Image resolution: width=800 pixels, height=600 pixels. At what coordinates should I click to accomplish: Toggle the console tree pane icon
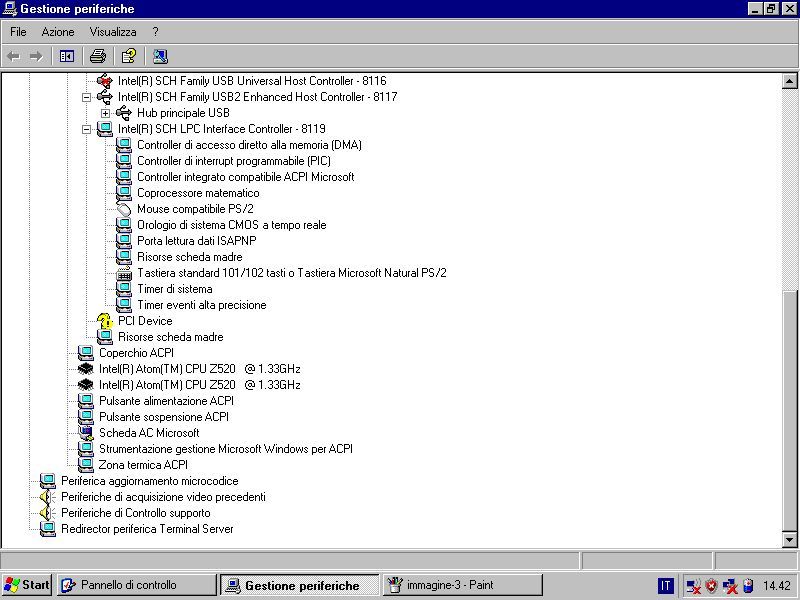tap(67, 56)
